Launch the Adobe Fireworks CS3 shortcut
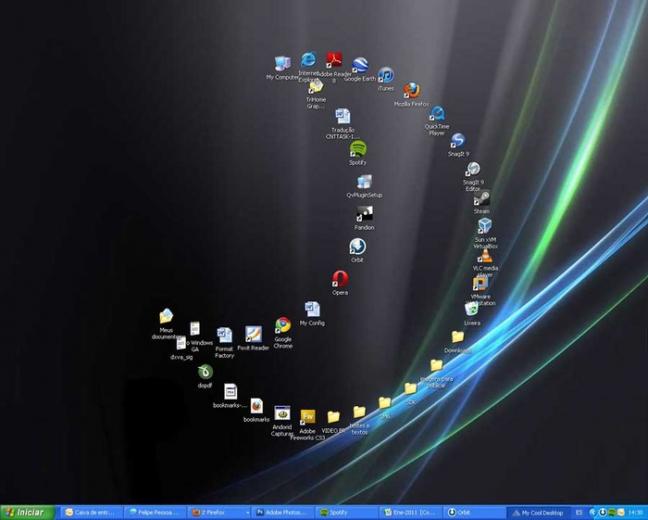The height and width of the screenshot is (520, 648). (308, 417)
